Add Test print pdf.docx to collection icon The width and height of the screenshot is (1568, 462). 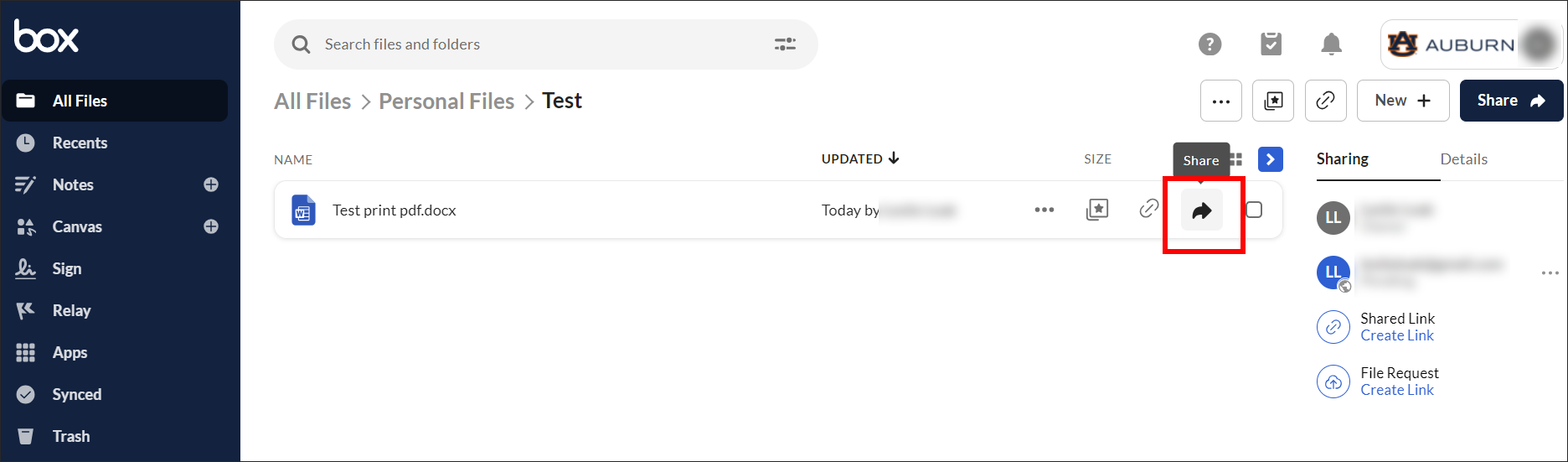pos(1096,210)
